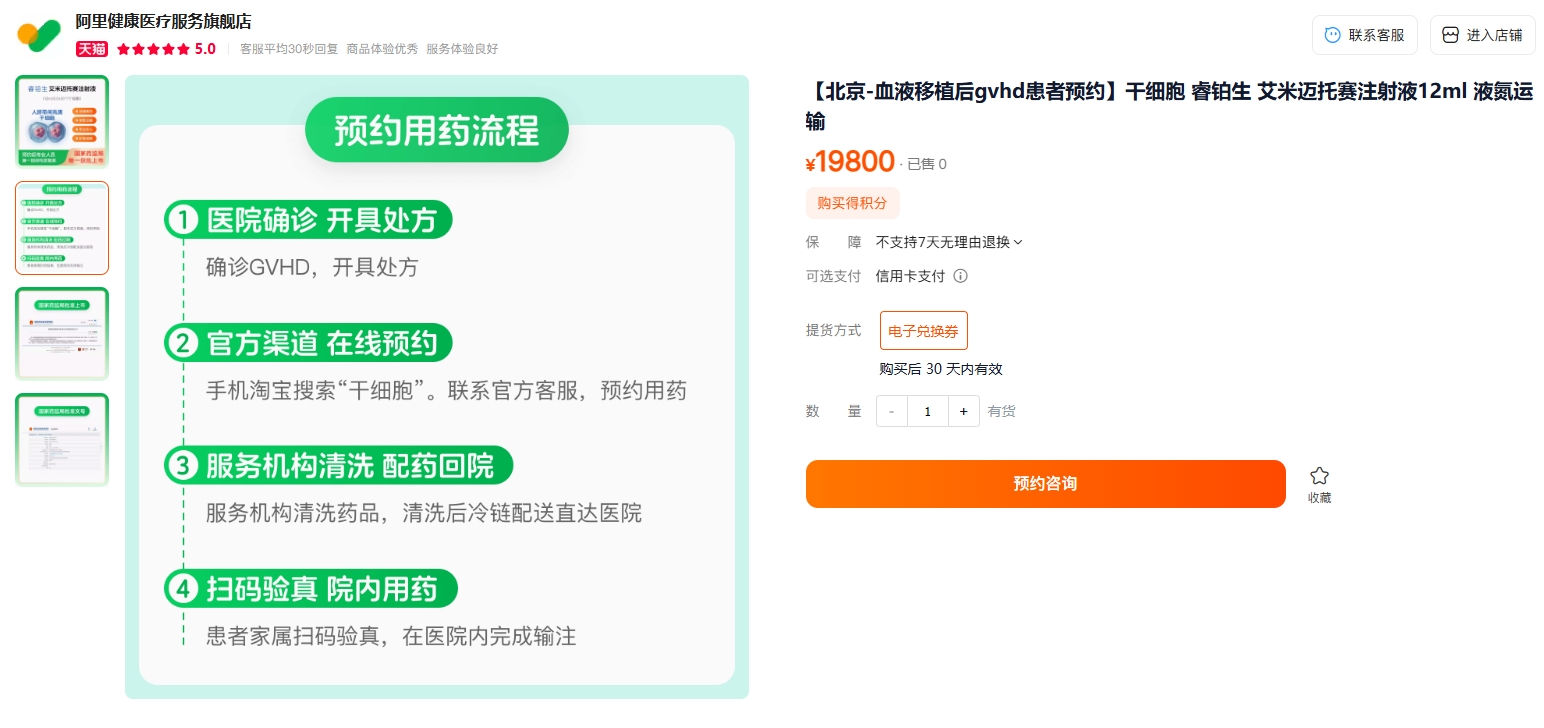The image size is (1544, 728).
Task: Click the speech bubble icon on 联系客服
Action: [x=1333, y=34]
